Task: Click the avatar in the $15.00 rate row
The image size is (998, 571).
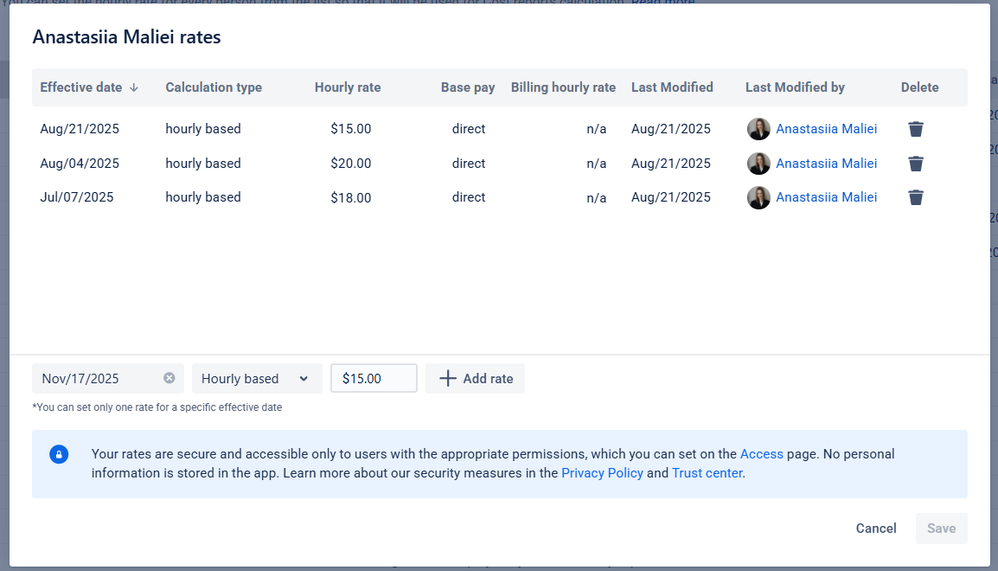Action: (x=758, y=129)
